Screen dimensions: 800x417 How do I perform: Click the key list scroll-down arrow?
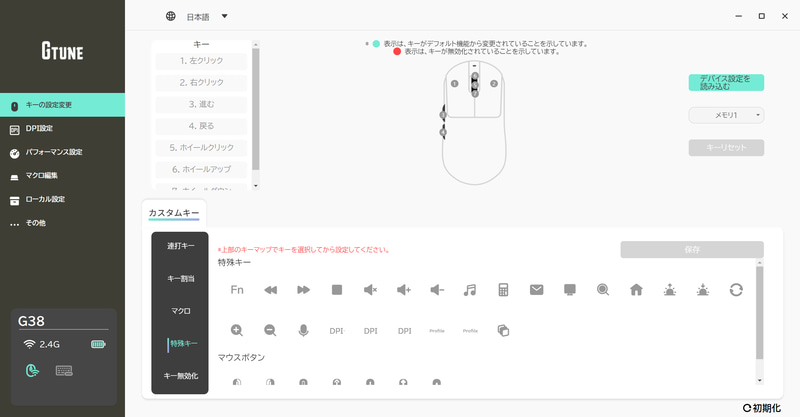coord(256,186)
